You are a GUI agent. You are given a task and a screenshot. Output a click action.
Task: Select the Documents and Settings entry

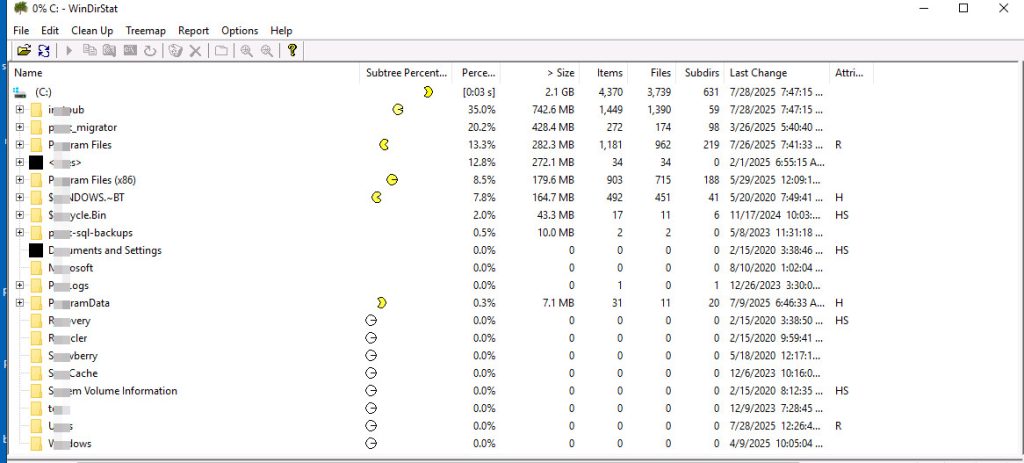[x=104, y=250]
